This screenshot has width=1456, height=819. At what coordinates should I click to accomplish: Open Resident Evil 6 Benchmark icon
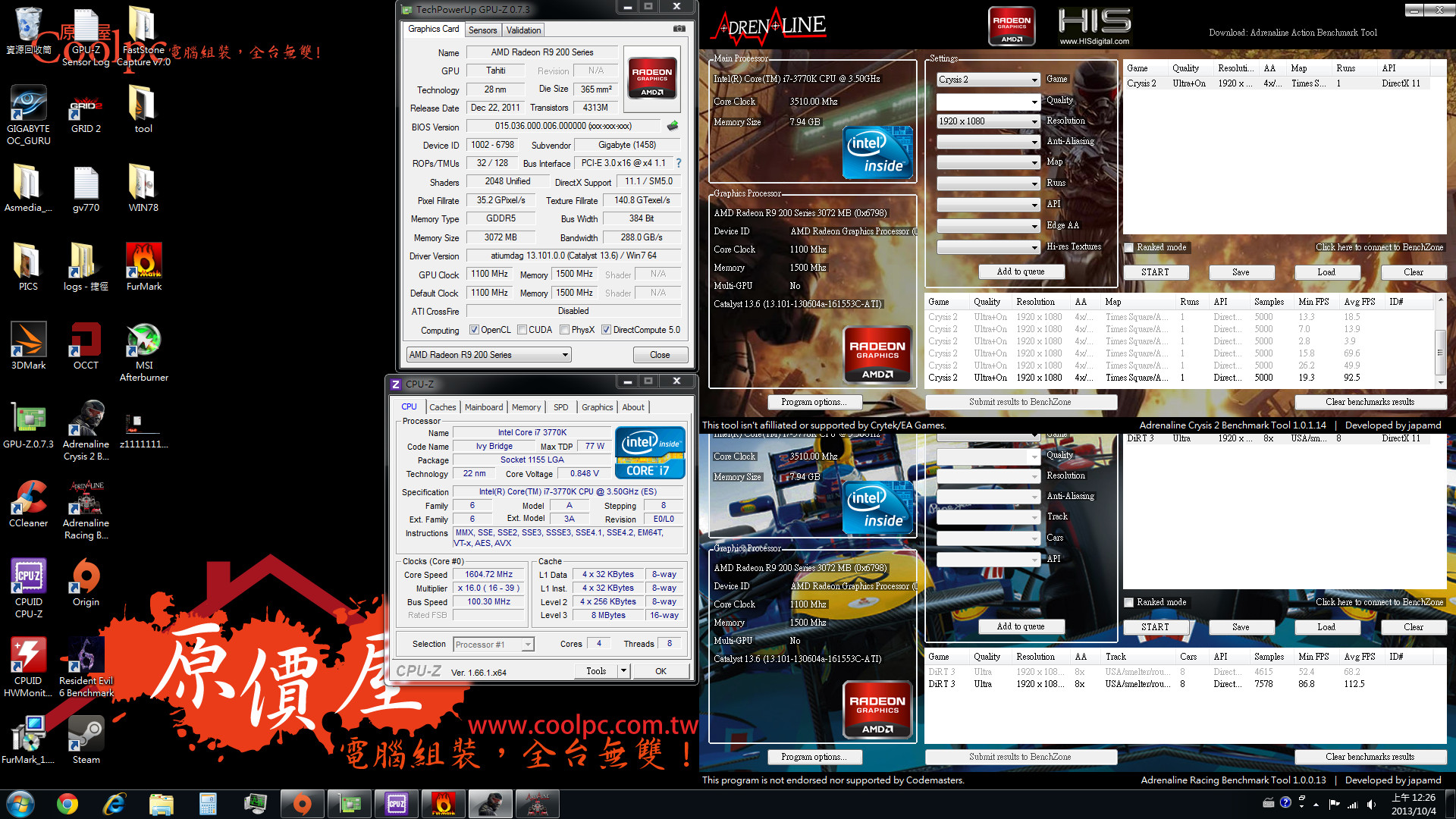tap(86, 667)
